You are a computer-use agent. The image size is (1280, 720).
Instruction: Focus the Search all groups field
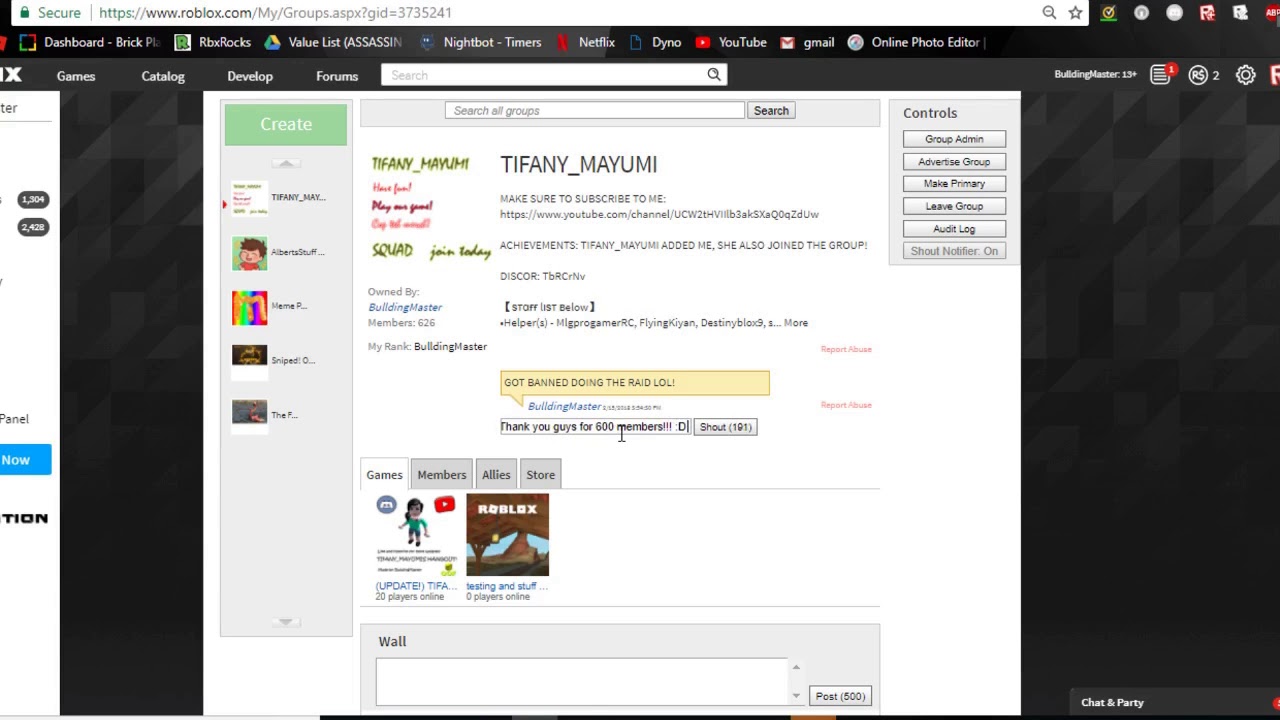pos(595,111)
